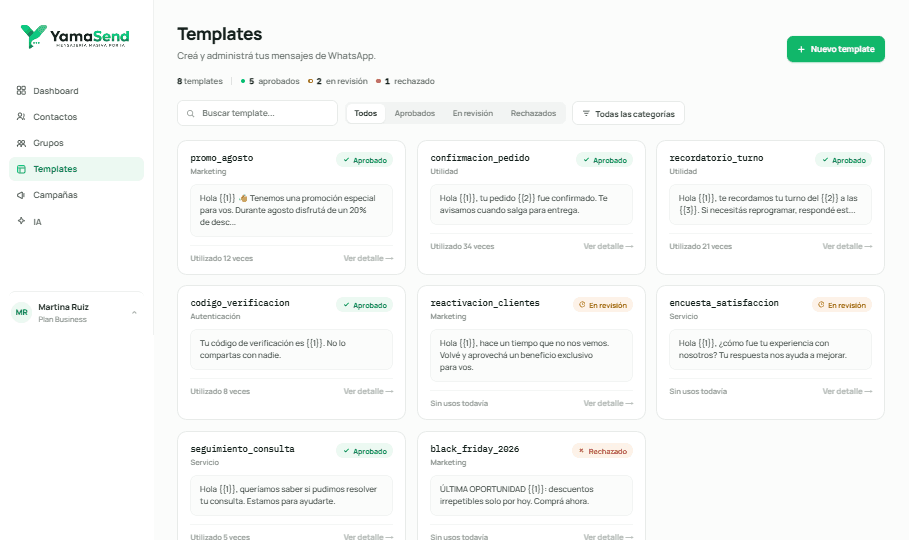Click the MR user avatar
Viewport: 909px width, 540px height.
tap(21, 312)
